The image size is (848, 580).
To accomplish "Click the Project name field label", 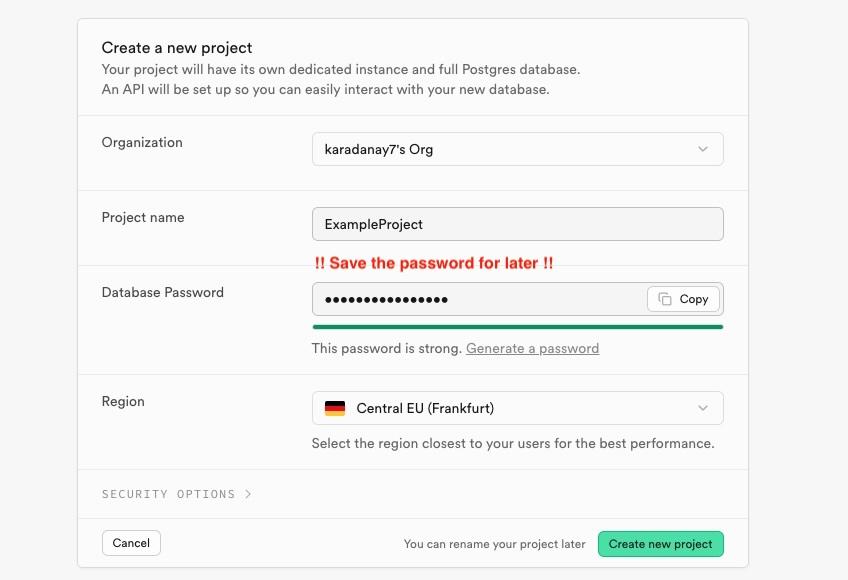I will point(143,217).
